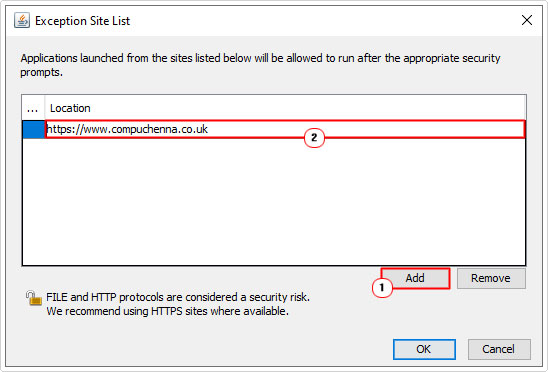
Task: Click the Java coffee cup title icon
Action: pyautogui.click(x=22, y=20)
